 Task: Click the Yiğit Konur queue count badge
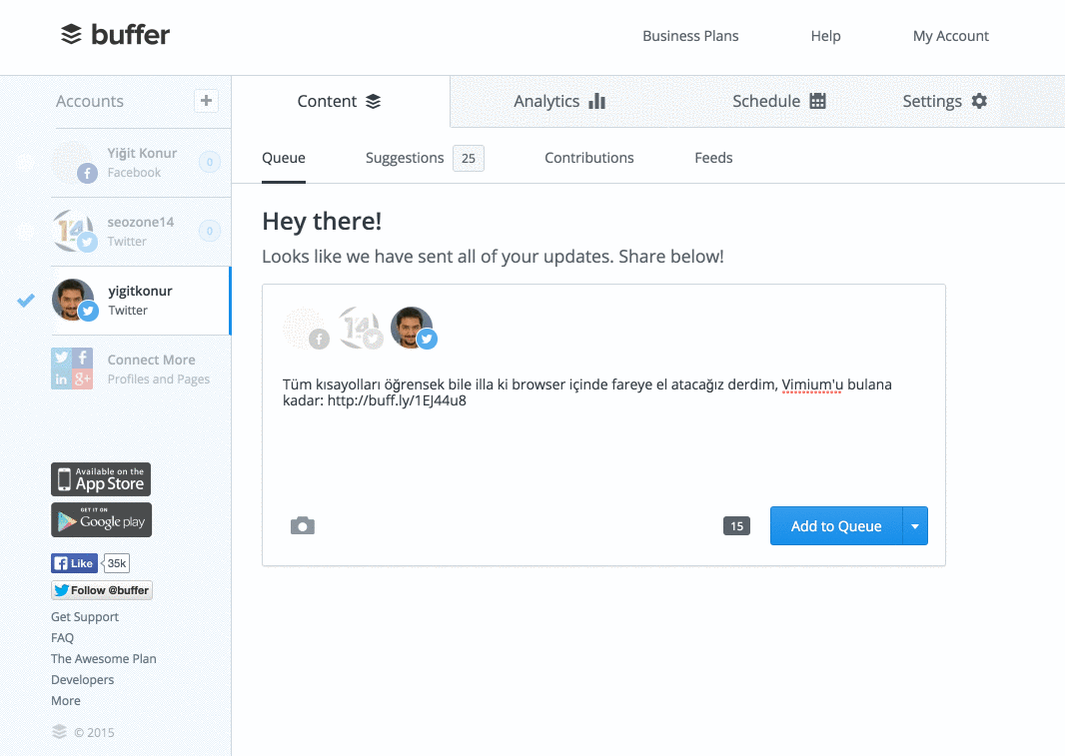click(209, 162)
